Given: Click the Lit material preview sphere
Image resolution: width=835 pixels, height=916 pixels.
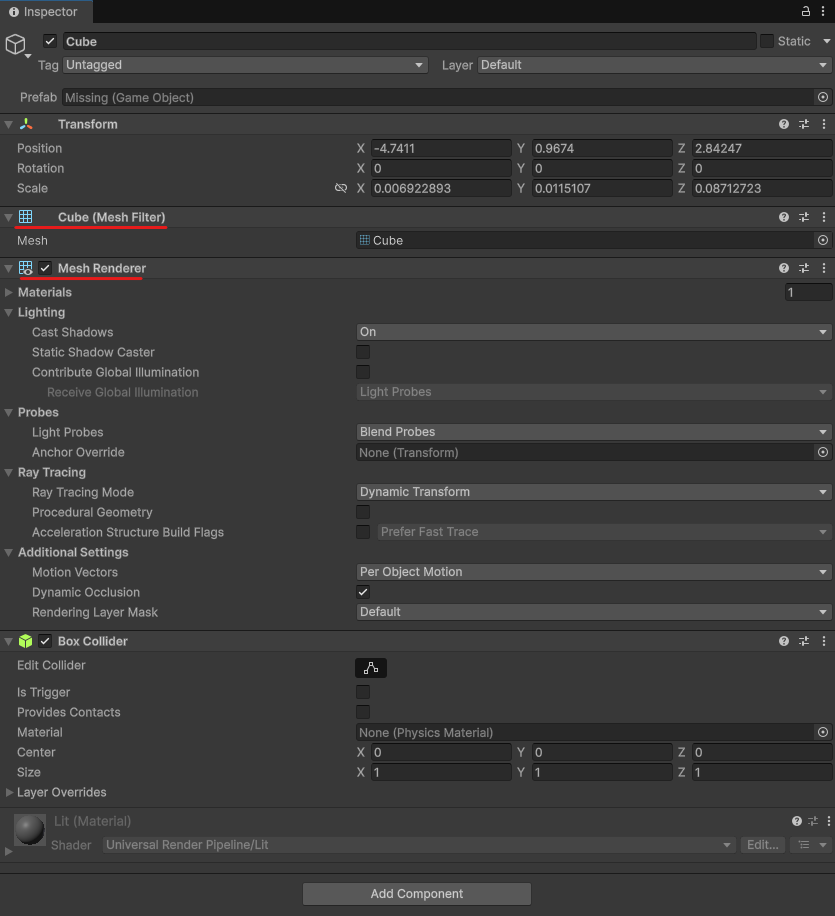Looking at the screenshot, I should tap(30, 830).
